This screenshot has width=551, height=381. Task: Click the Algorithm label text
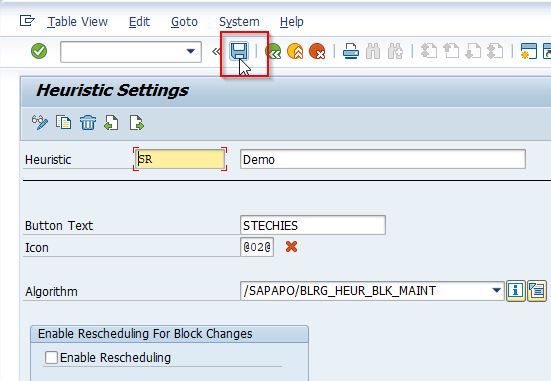[51, 291]
